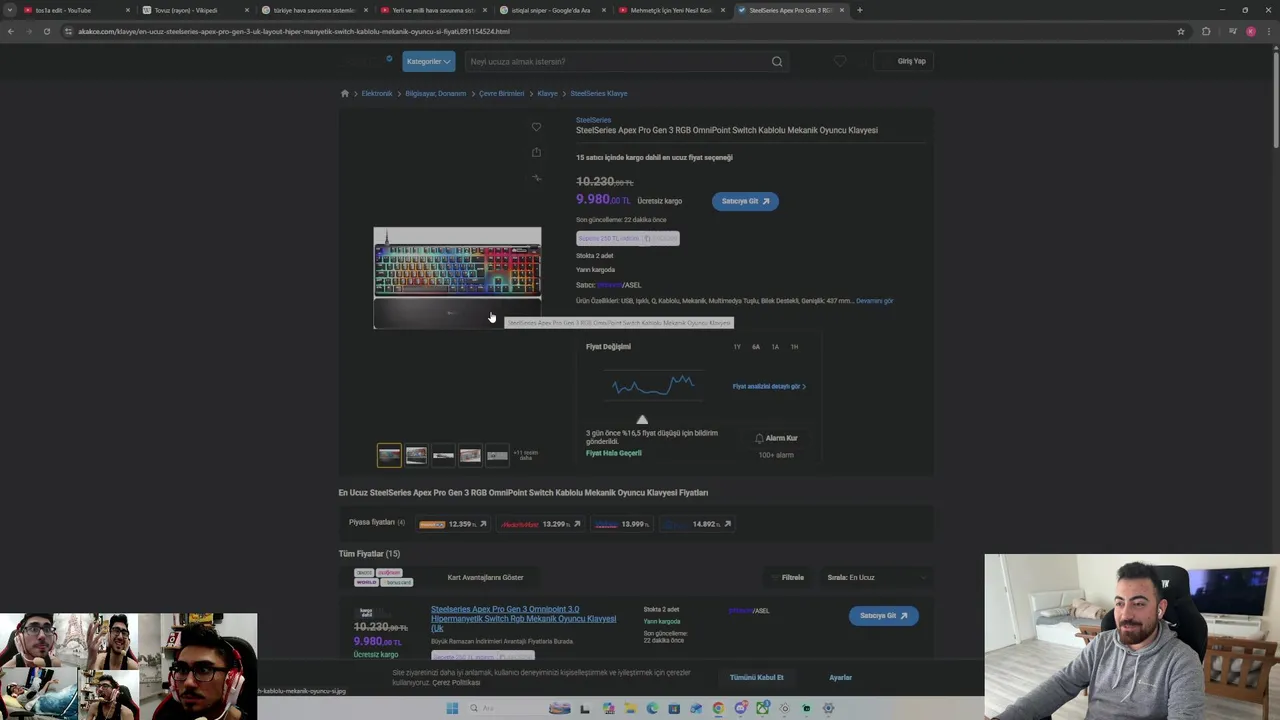Click top Satıcıya Git button
Screen dimensions: 1280x720
[745, 201]
